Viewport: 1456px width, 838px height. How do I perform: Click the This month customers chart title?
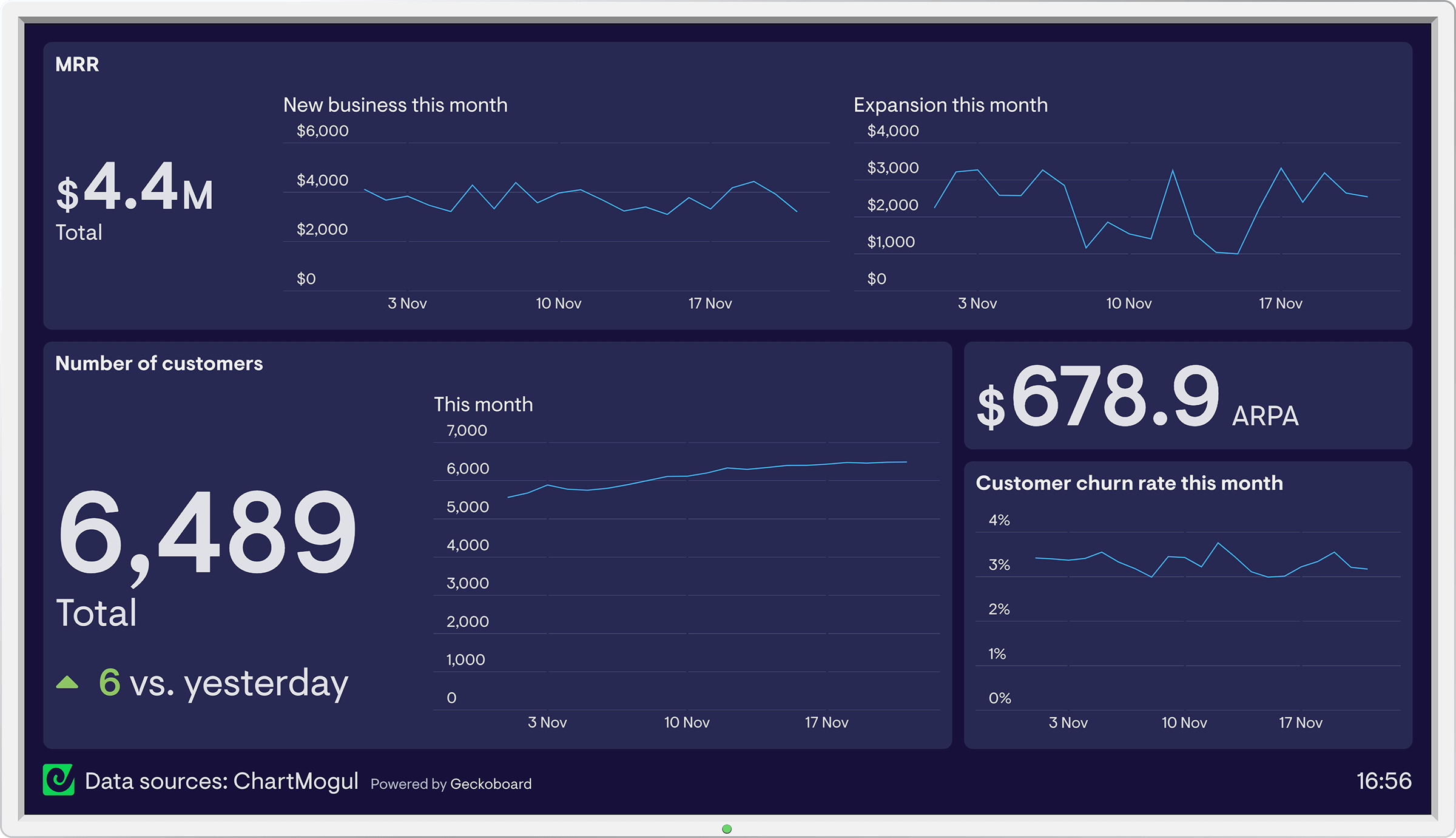[484, 405]
